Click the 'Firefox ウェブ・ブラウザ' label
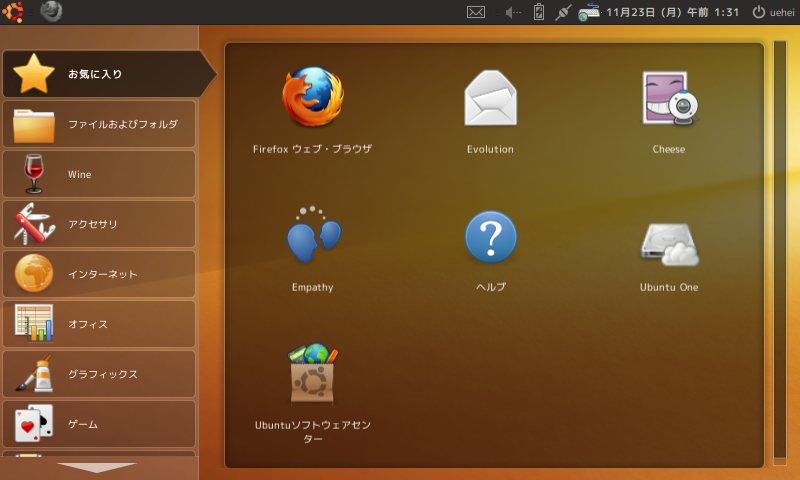Image resolution: width=800 pixels, height=480 pixels. click(x=312, y=149)
